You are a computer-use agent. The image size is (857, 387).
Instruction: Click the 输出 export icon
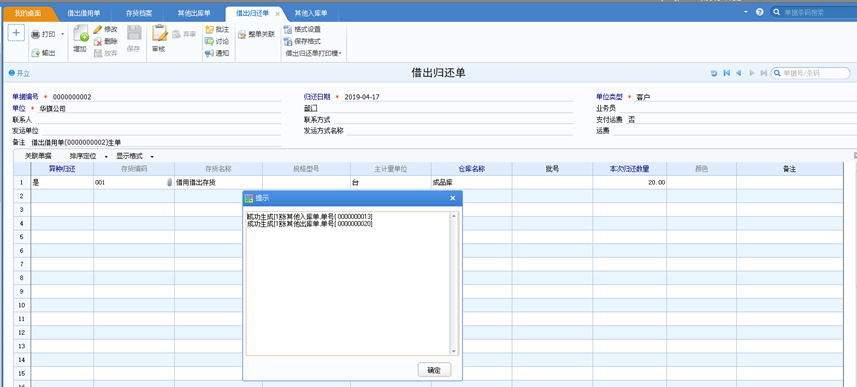pos(36,52)
